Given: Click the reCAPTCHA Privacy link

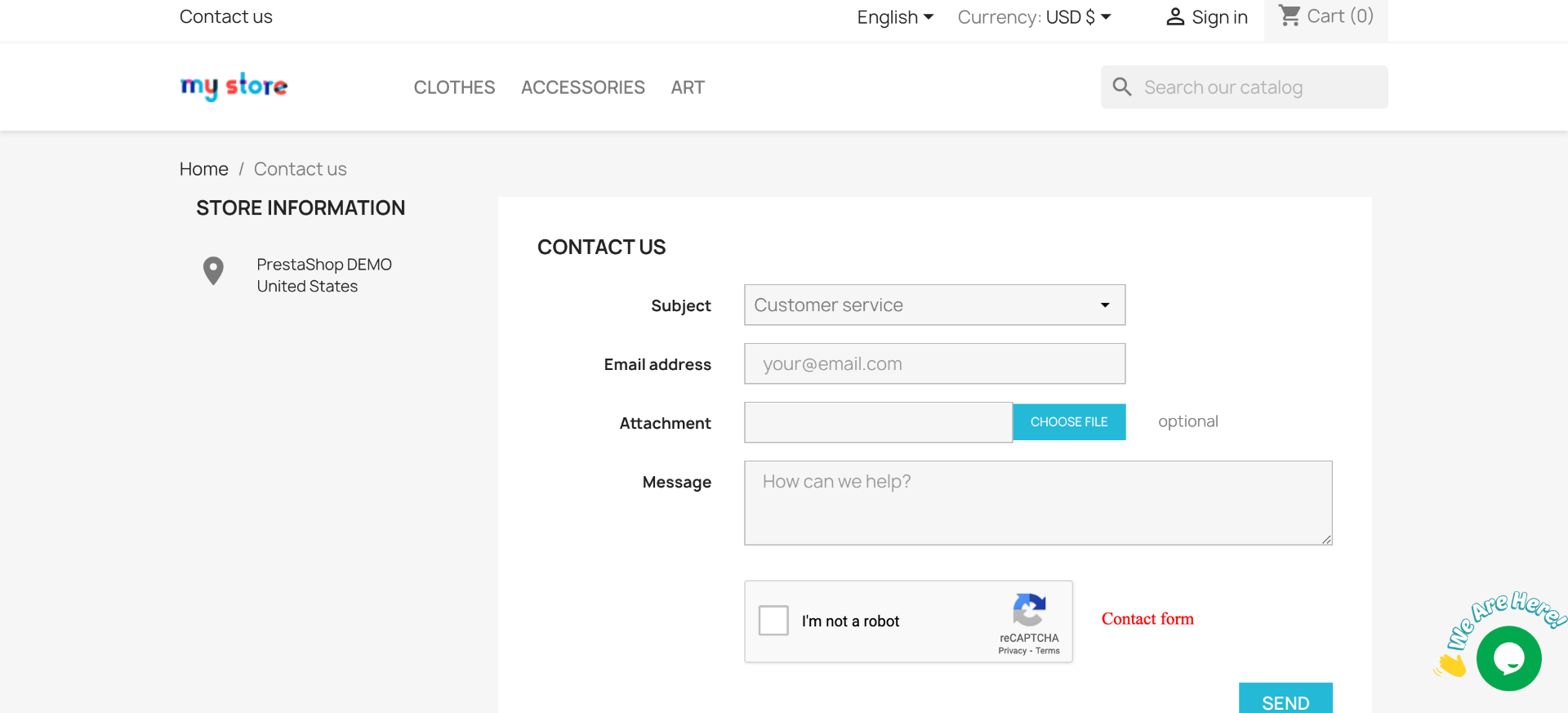Looking at the screenshot, I should [x=1012, y=651].
